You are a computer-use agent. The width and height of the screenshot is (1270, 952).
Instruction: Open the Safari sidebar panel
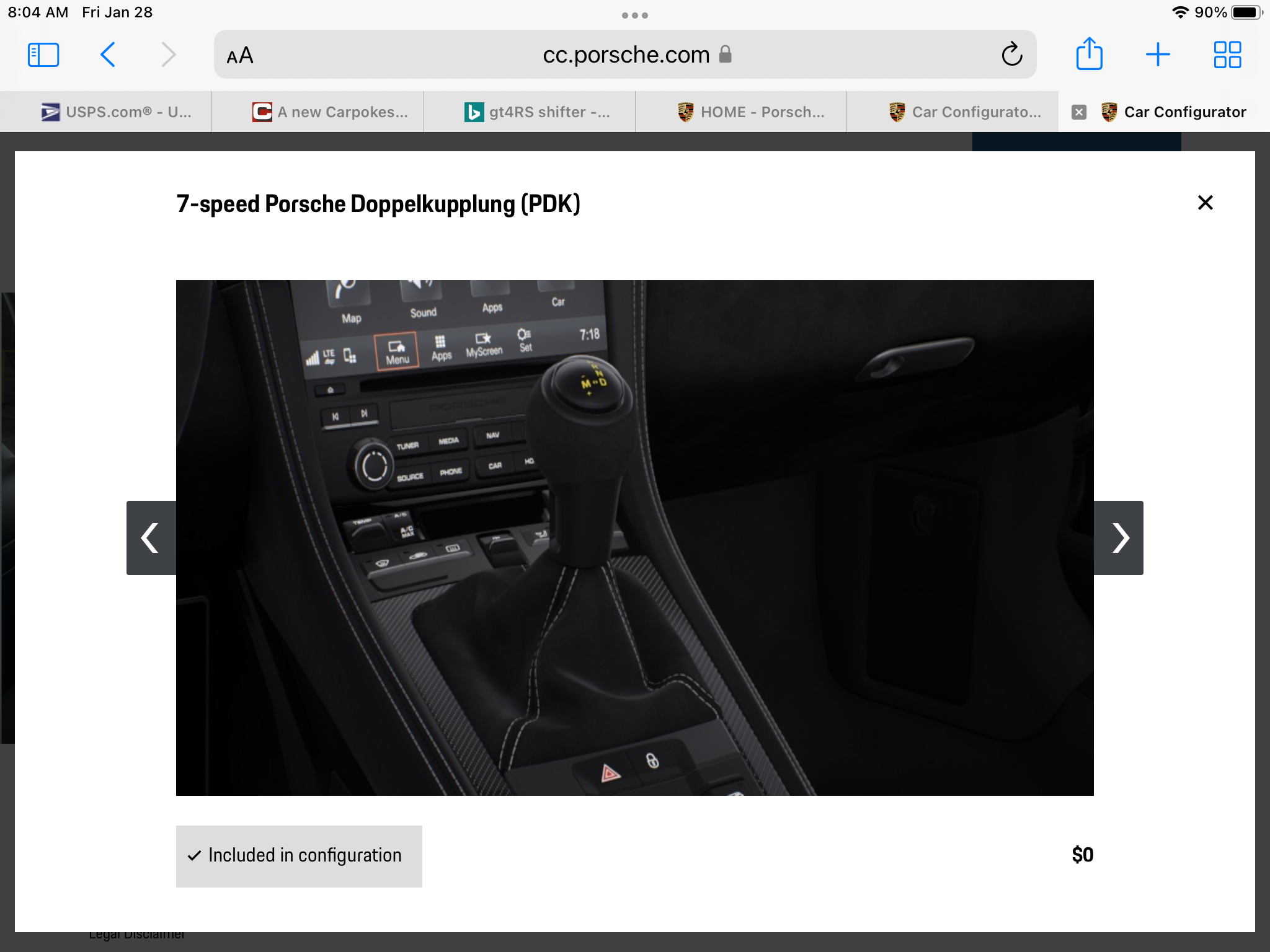coord(43,55)
